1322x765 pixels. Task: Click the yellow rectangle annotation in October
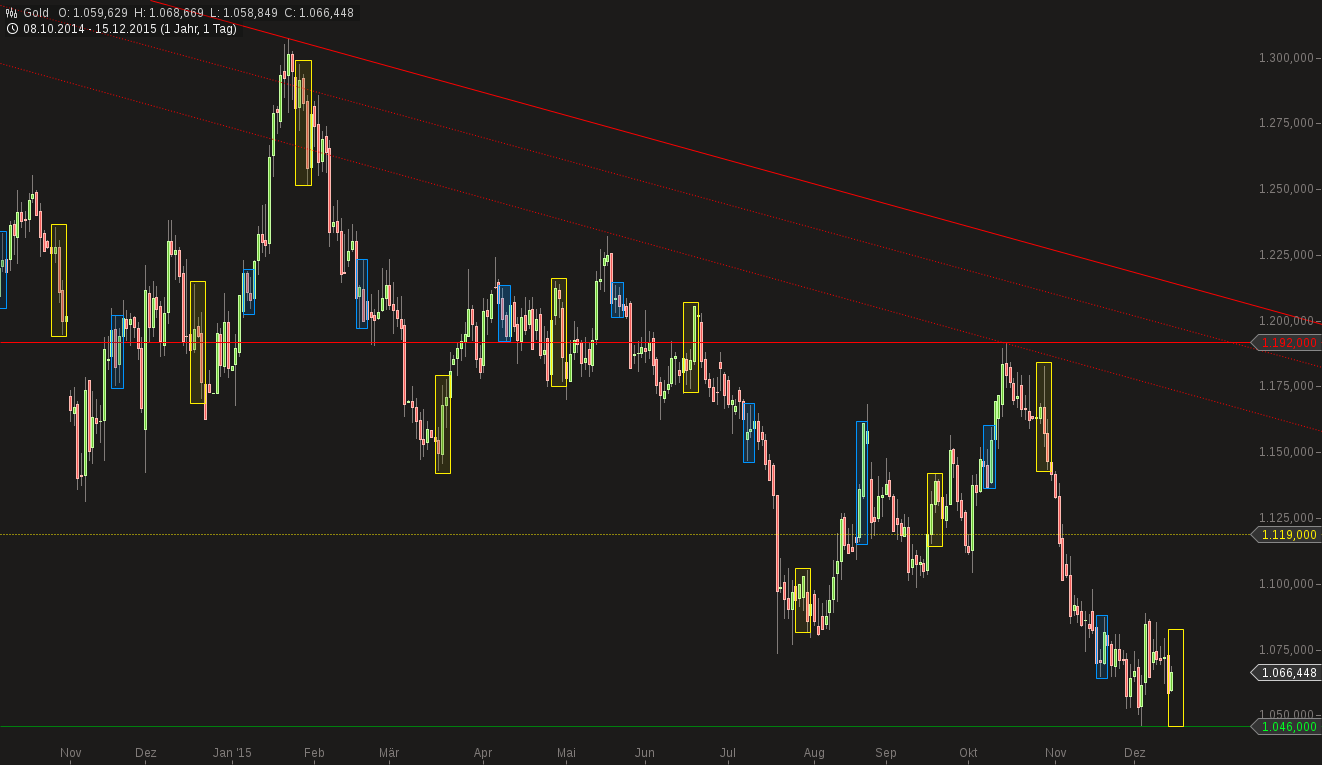click(x=1044, y=416)
